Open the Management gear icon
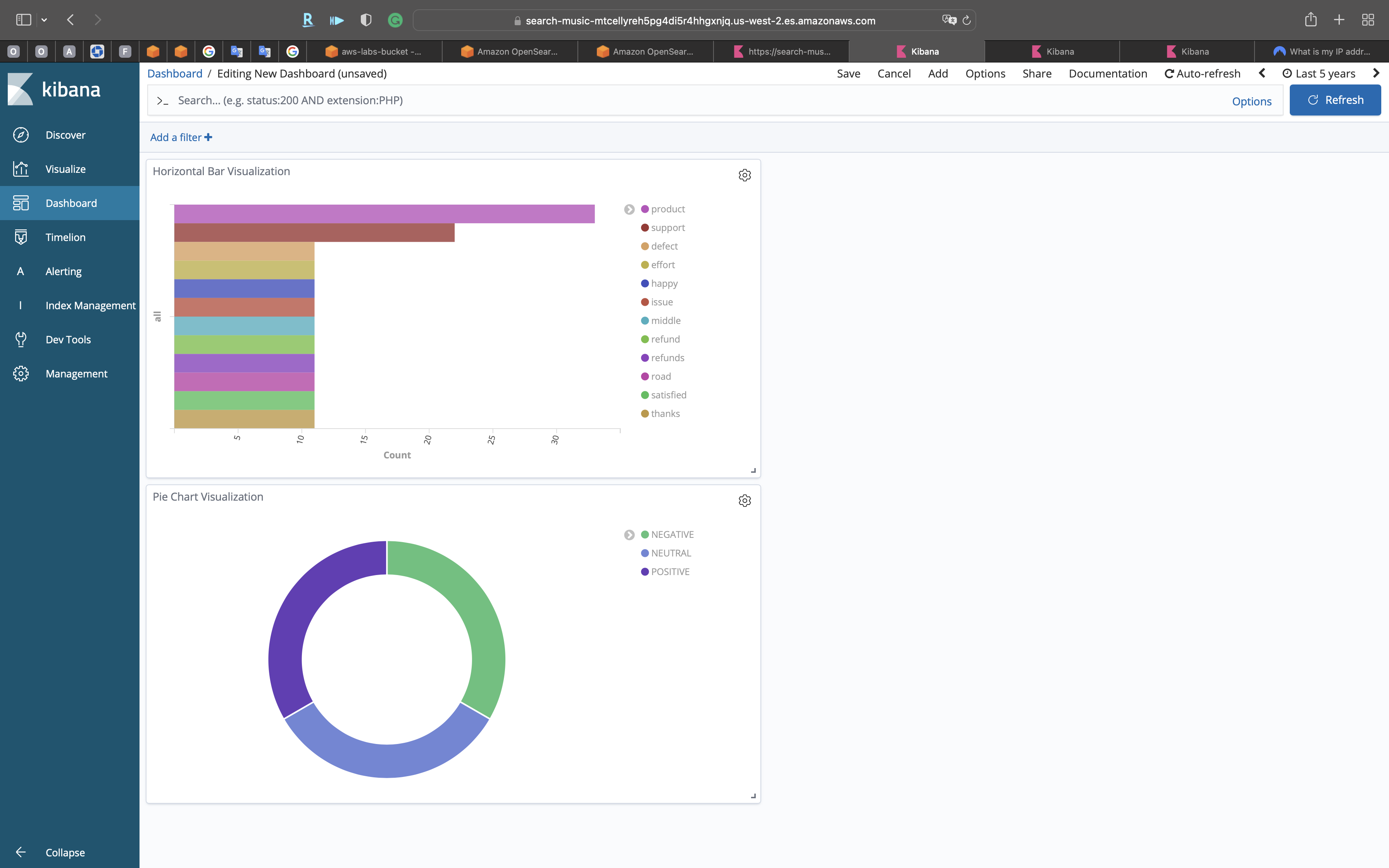 pyautogui.click(x=21, y=374)
